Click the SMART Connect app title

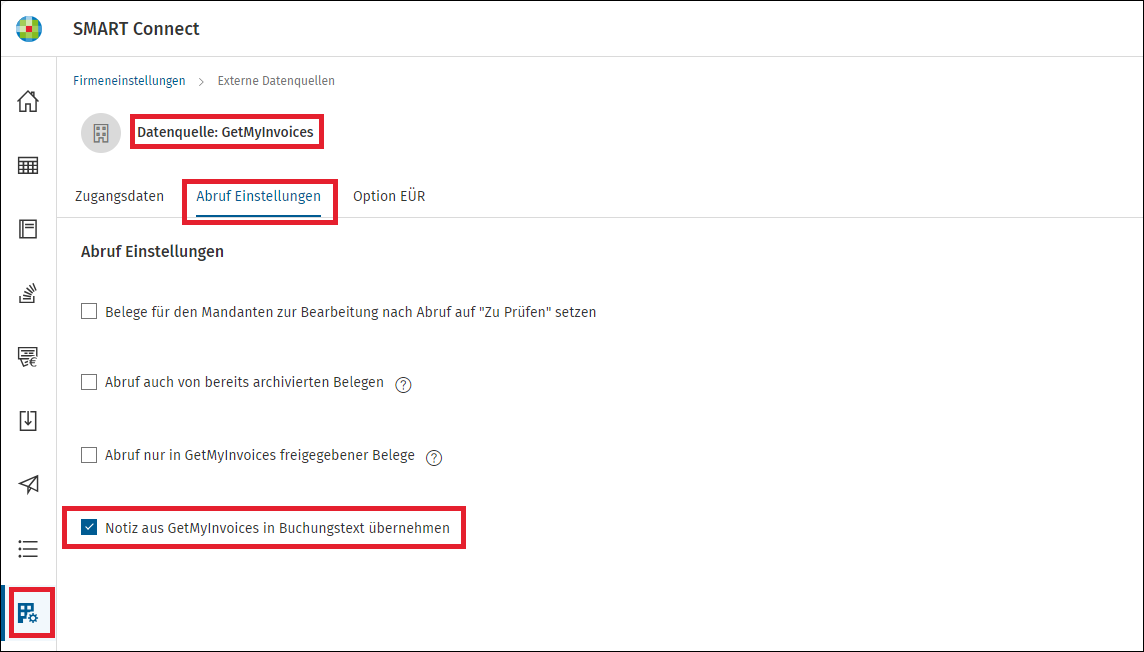coord(136,28)
